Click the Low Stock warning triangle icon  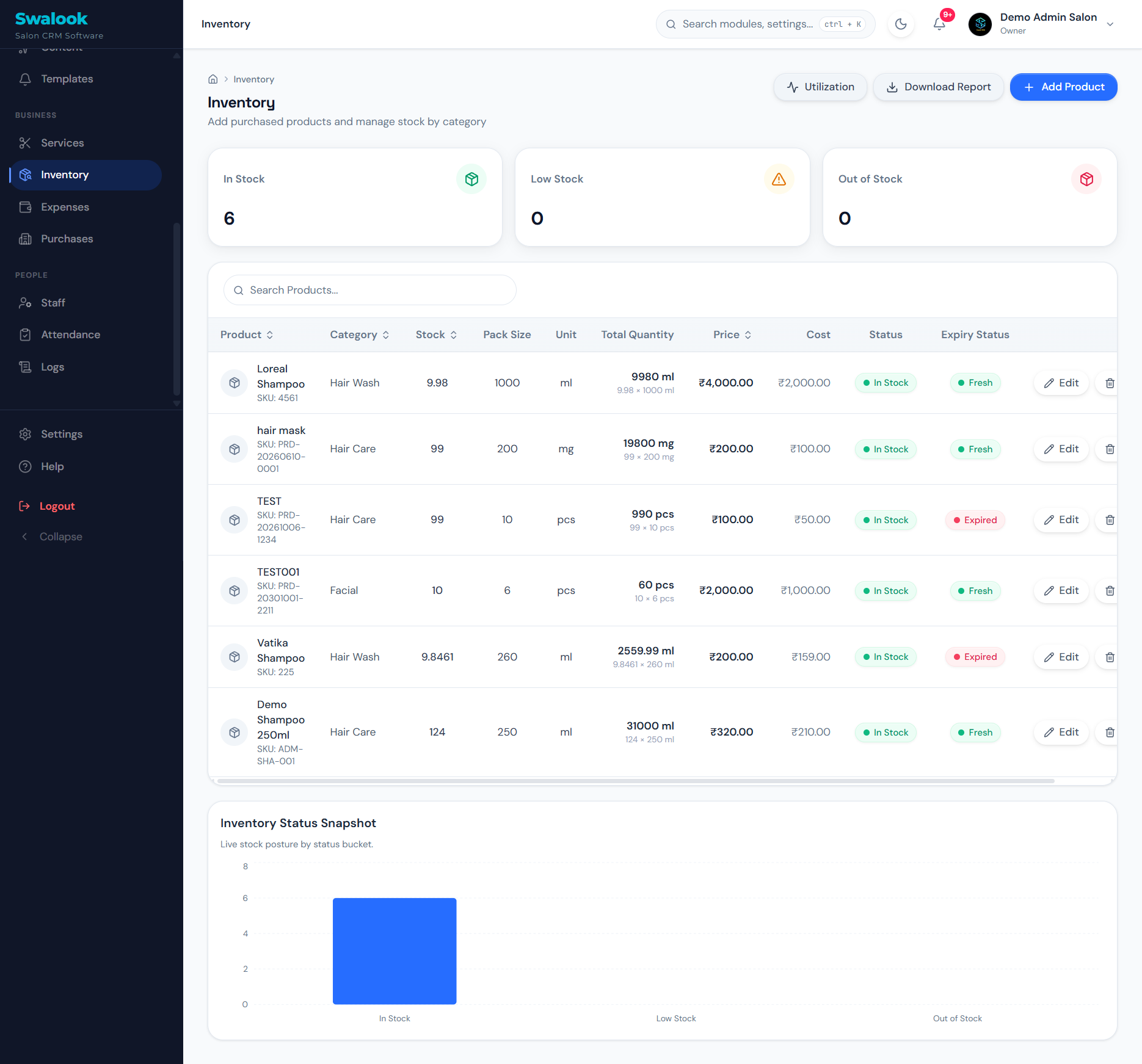[779, 179]
